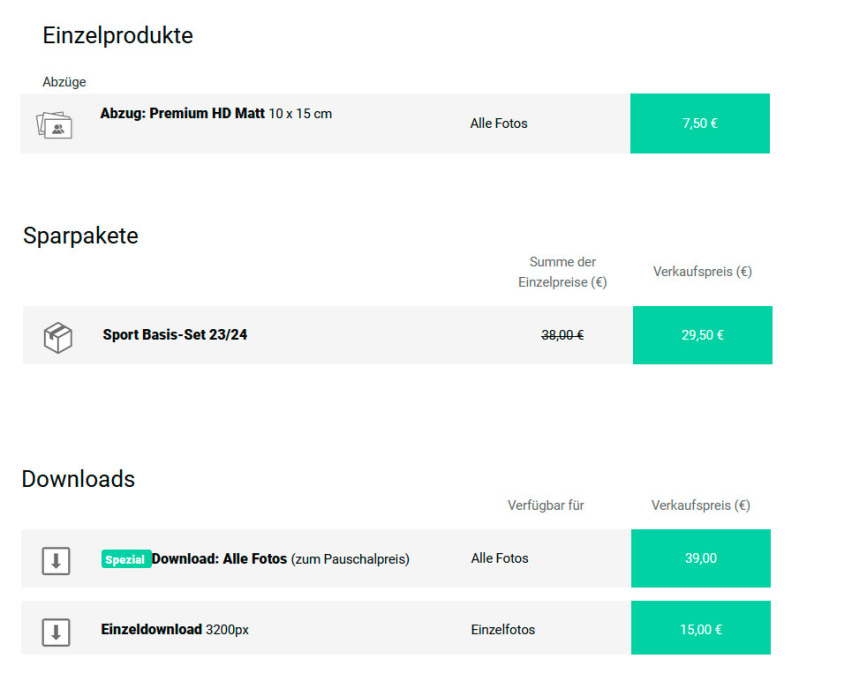The width and height of the screenshot is (852, 696).
Task: Click the Abzüge category label
Action: 64,82
